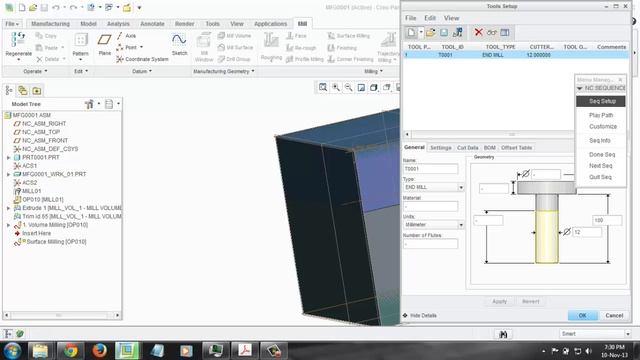This screenshot has width=640, height=360.
Task: Click the Save icon in quick access toolbar
Action: [x=44, y=7]
